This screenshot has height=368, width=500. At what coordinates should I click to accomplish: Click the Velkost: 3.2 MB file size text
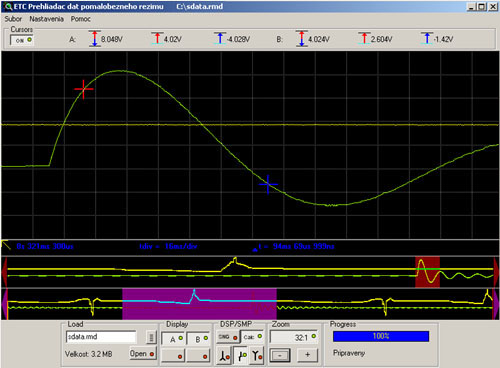click(89, 354)
